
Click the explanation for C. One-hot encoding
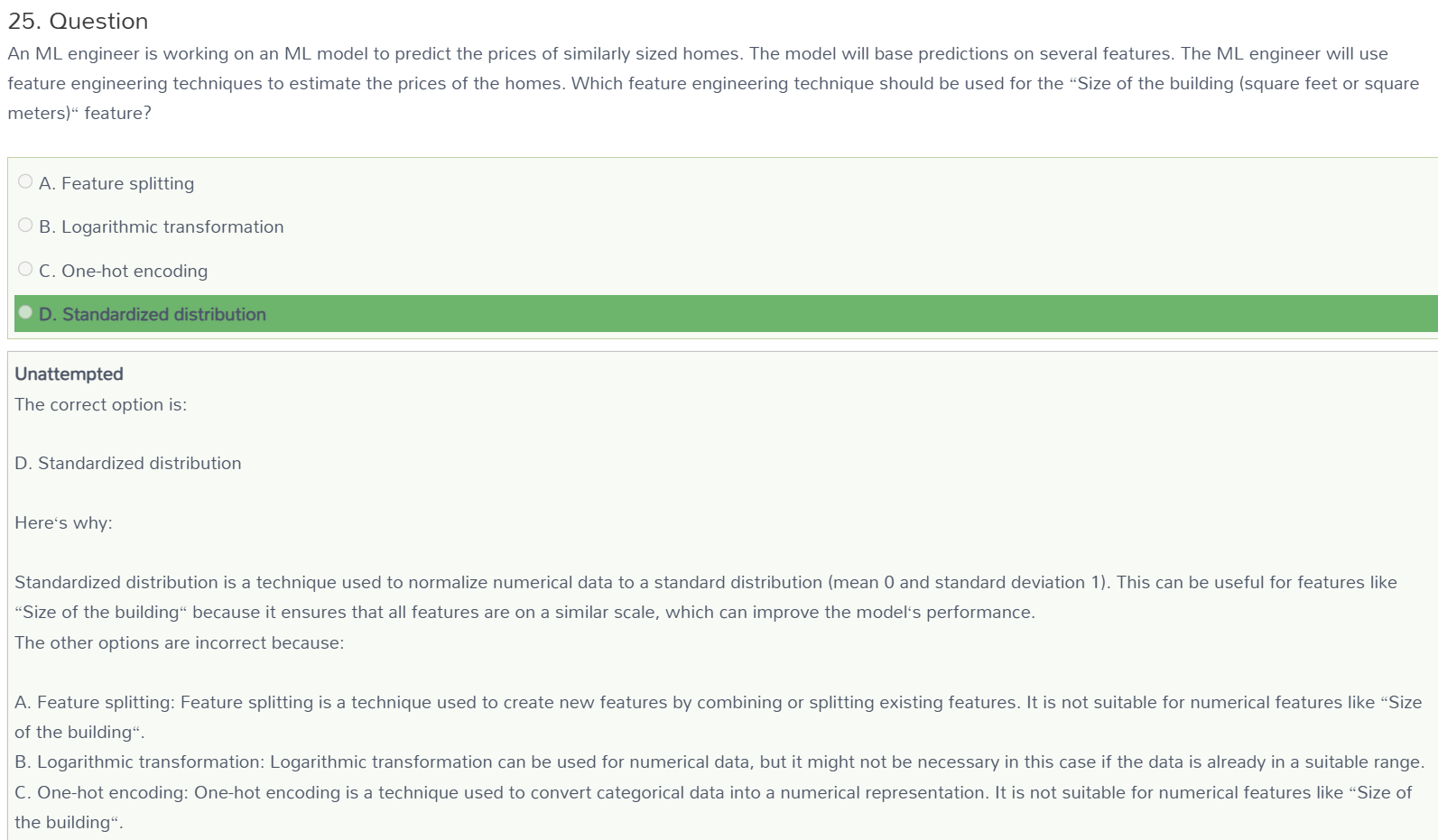pyautogui.click(x=713, y=807)
